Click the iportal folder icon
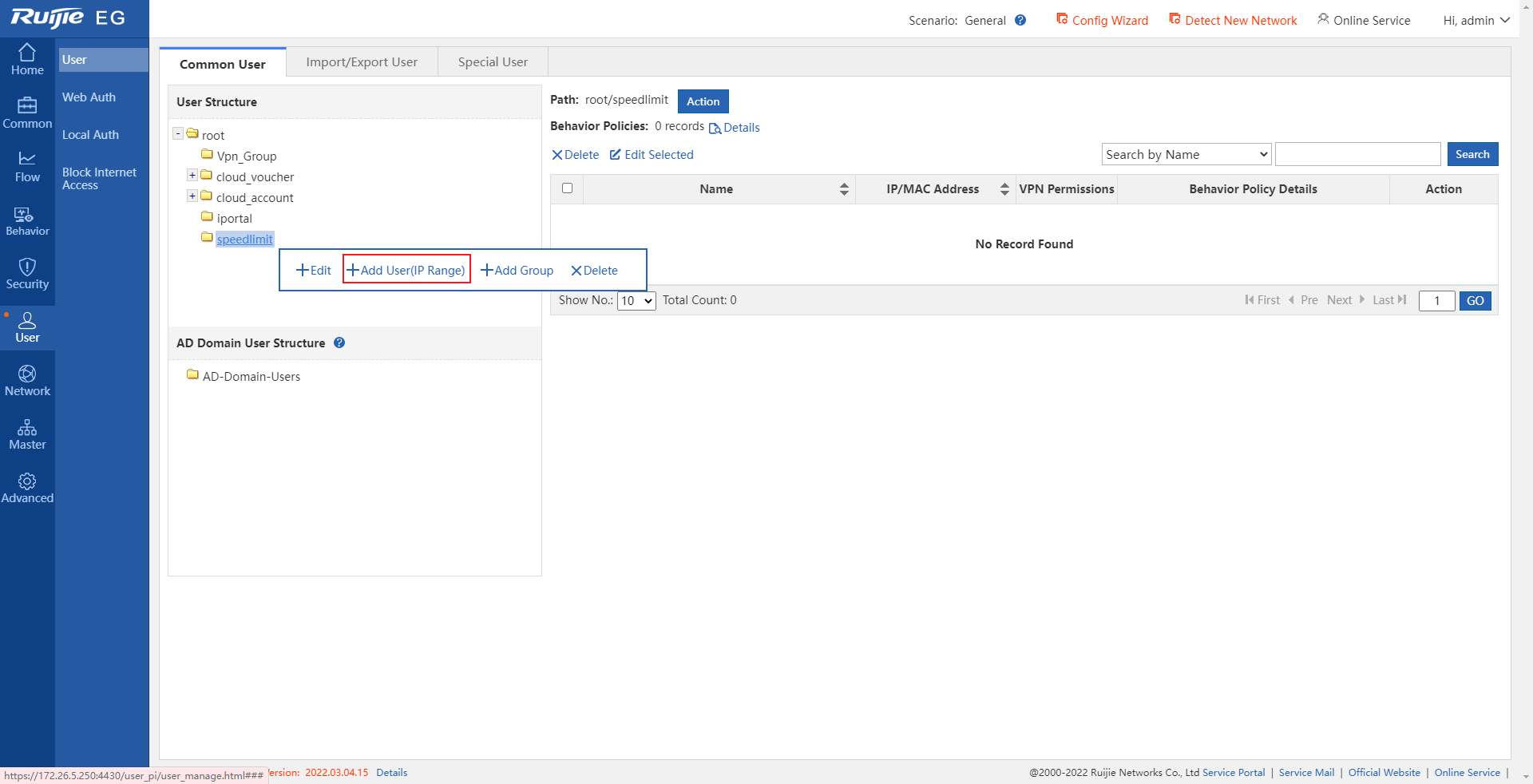Screen dimensions: 1533x784 tap(207, 216)
